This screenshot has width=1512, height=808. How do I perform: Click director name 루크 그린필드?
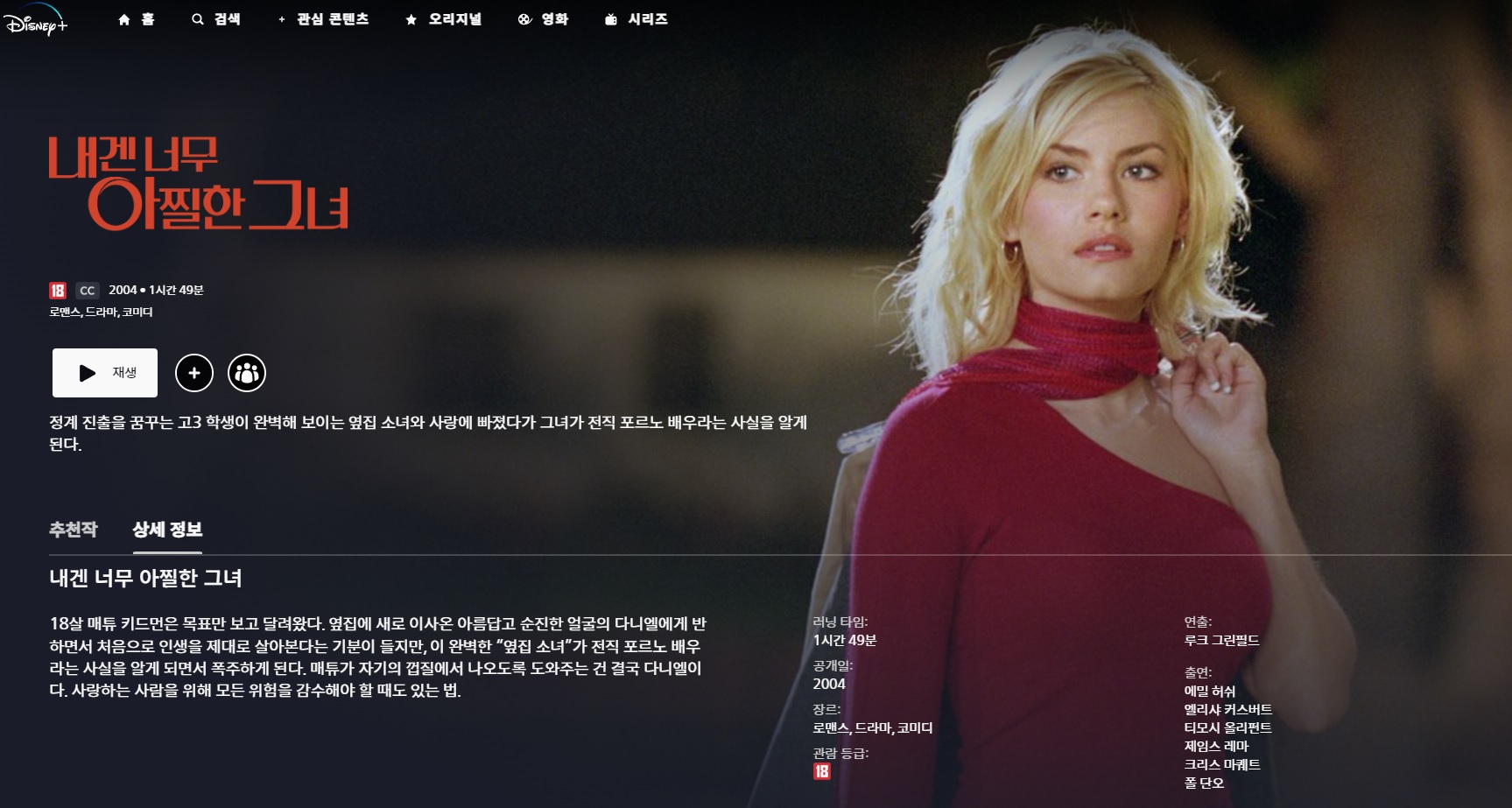1221,640
